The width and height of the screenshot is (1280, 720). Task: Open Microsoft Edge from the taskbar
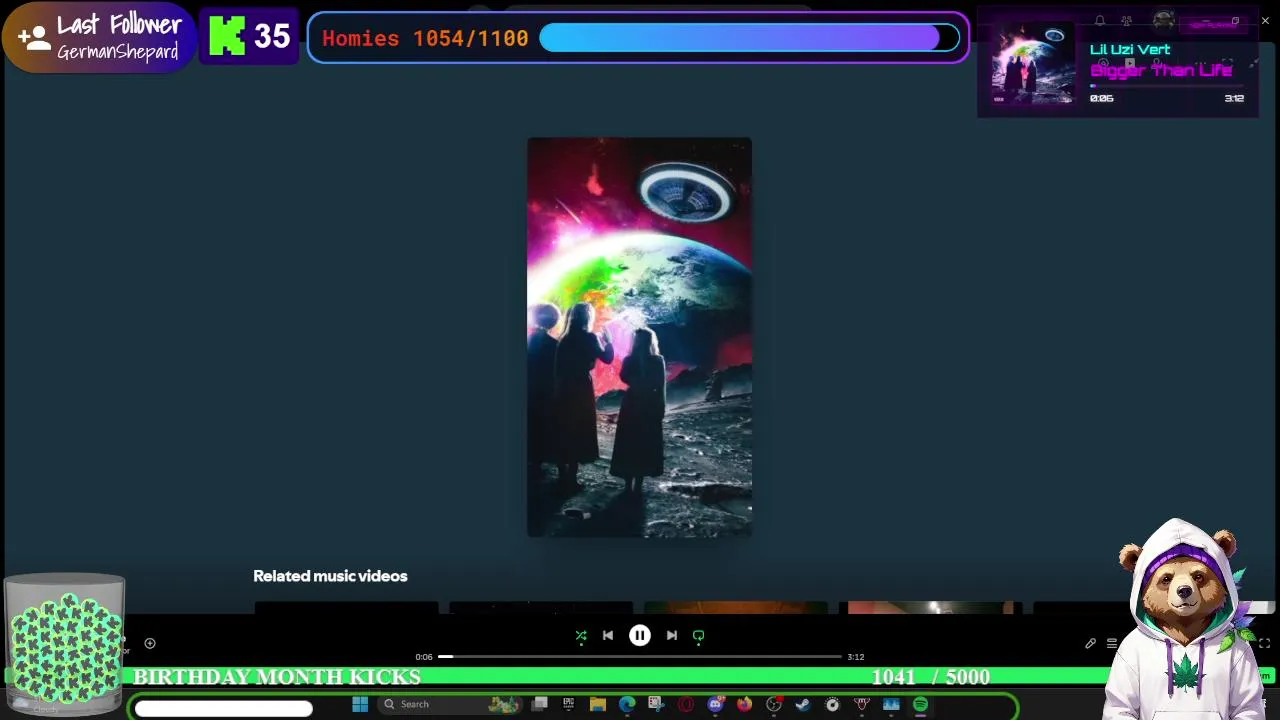click(627, 704)
